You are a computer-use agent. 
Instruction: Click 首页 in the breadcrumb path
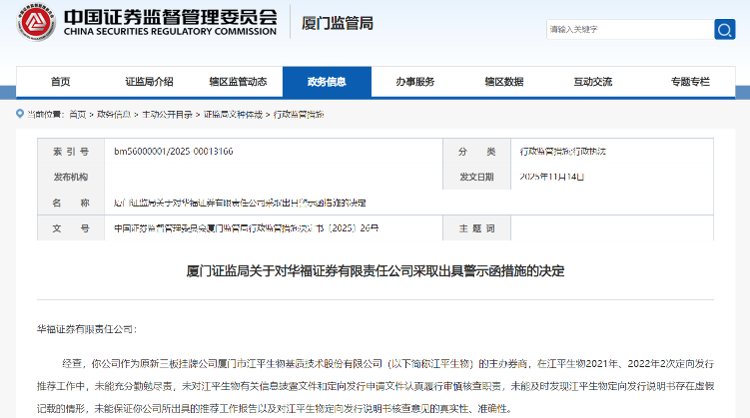tap(77, 115)
